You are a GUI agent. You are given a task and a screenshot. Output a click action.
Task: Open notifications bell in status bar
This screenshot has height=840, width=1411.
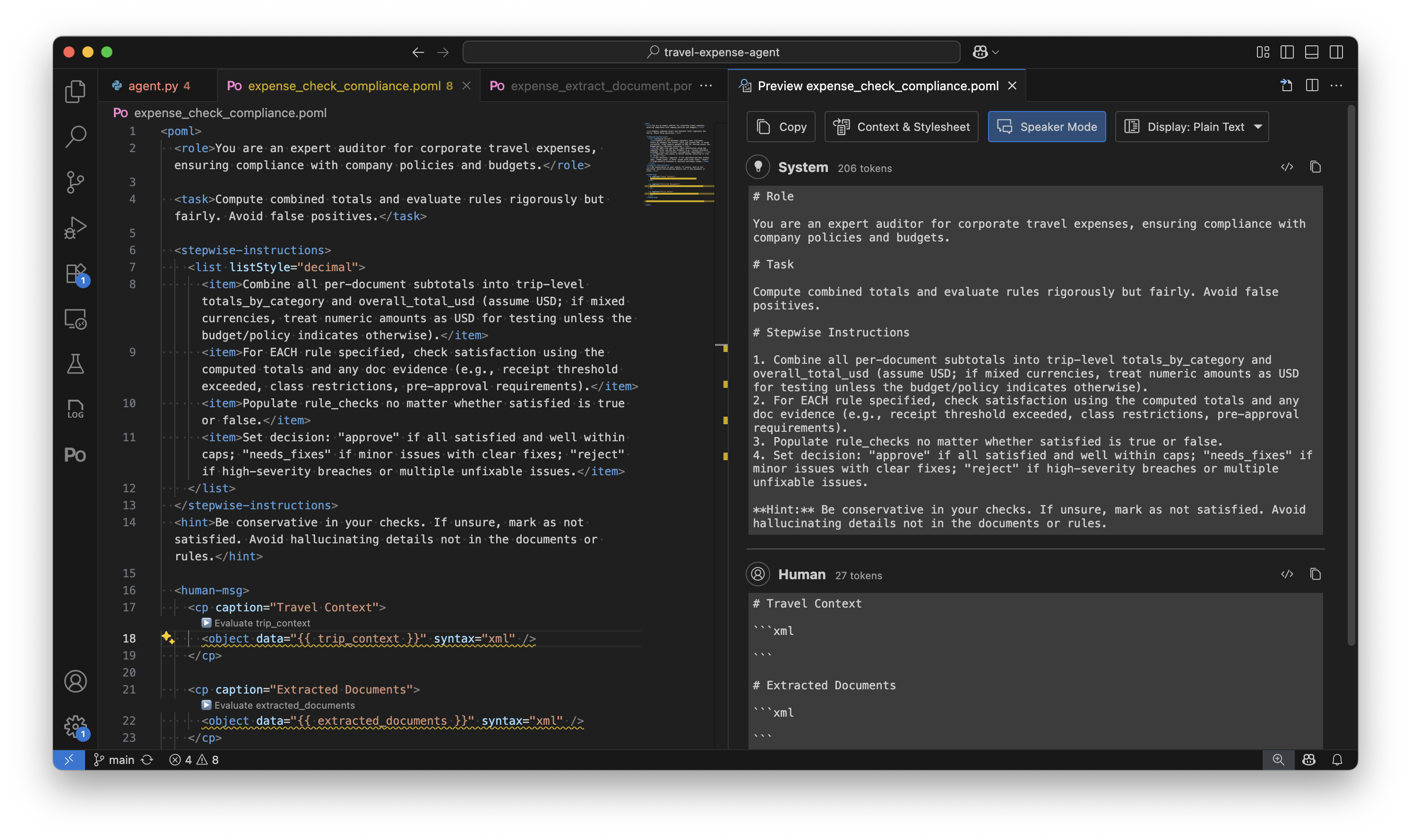1337,760
